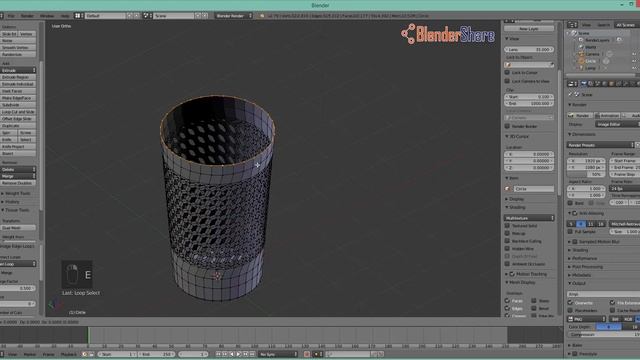Screen dimensions: 640x360
Task: Toggle Render Border checkbox
Action: [507, 126]
